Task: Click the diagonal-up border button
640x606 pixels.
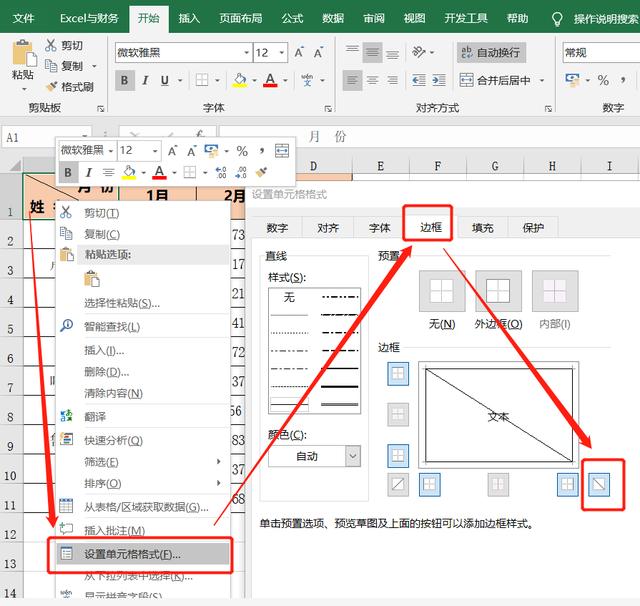Action: [398, 484]
